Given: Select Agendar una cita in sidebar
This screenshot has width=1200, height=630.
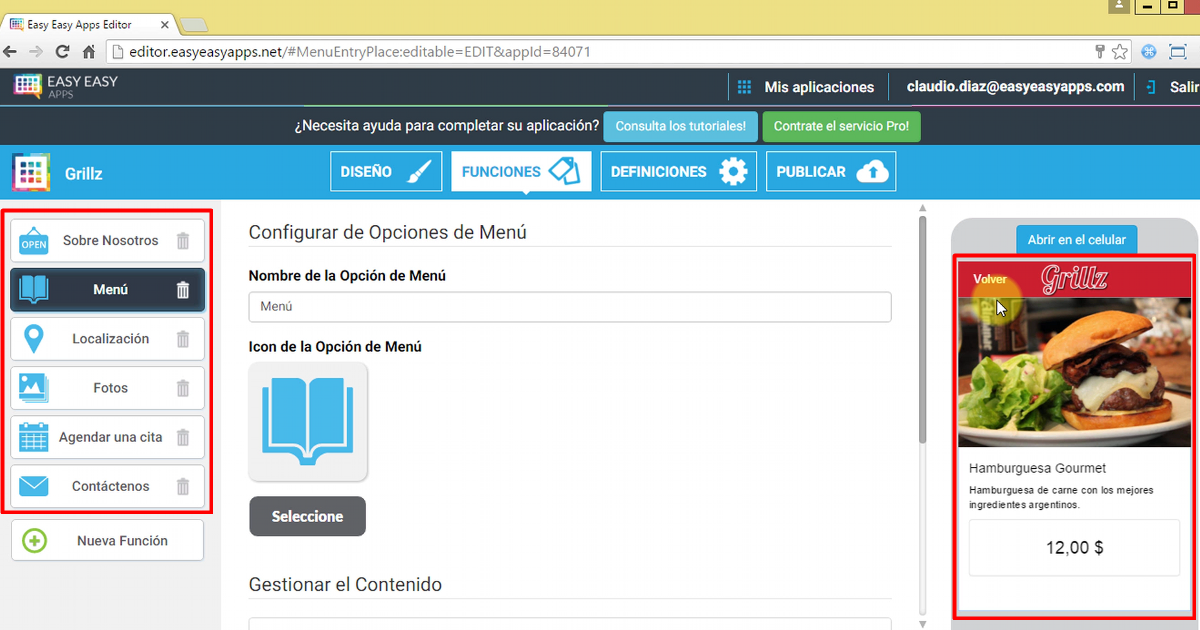Looking at the screenshot, I should (x=108, y=437).
